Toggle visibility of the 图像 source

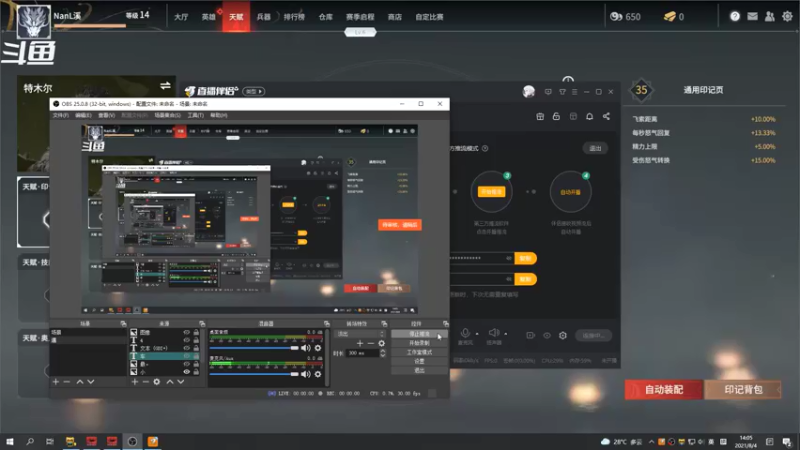pyautogui.click(x=186, y=332)
